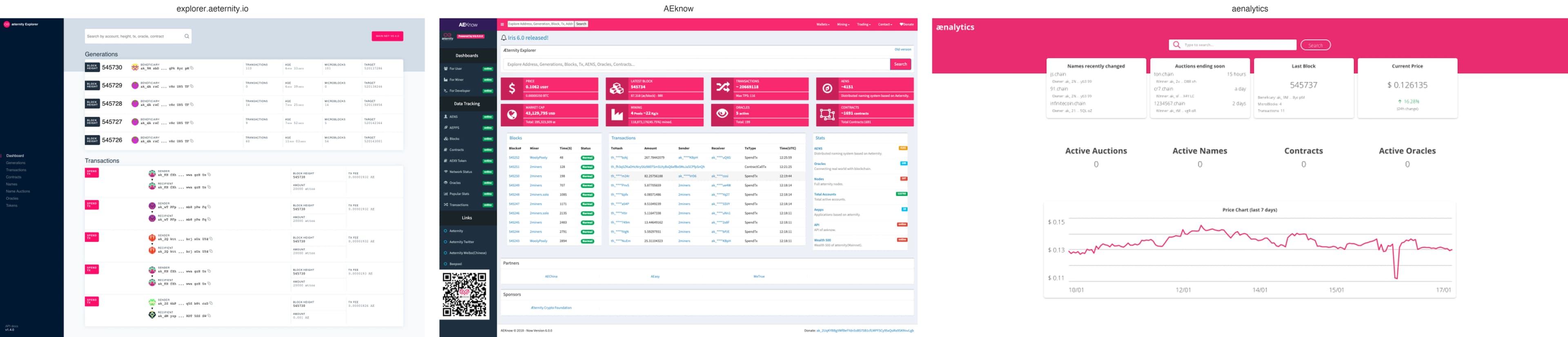Click aenalytics Search button
Screen dimensions: 1568x337
pos(1315,45)
